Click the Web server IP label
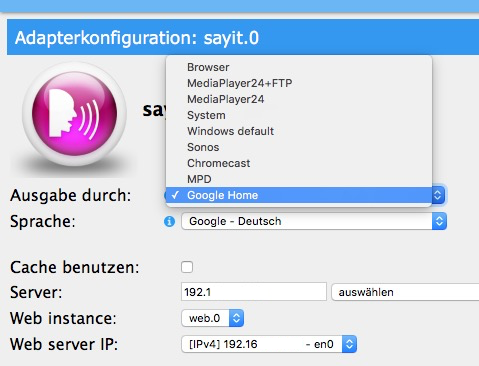 (x=64, y=344)
